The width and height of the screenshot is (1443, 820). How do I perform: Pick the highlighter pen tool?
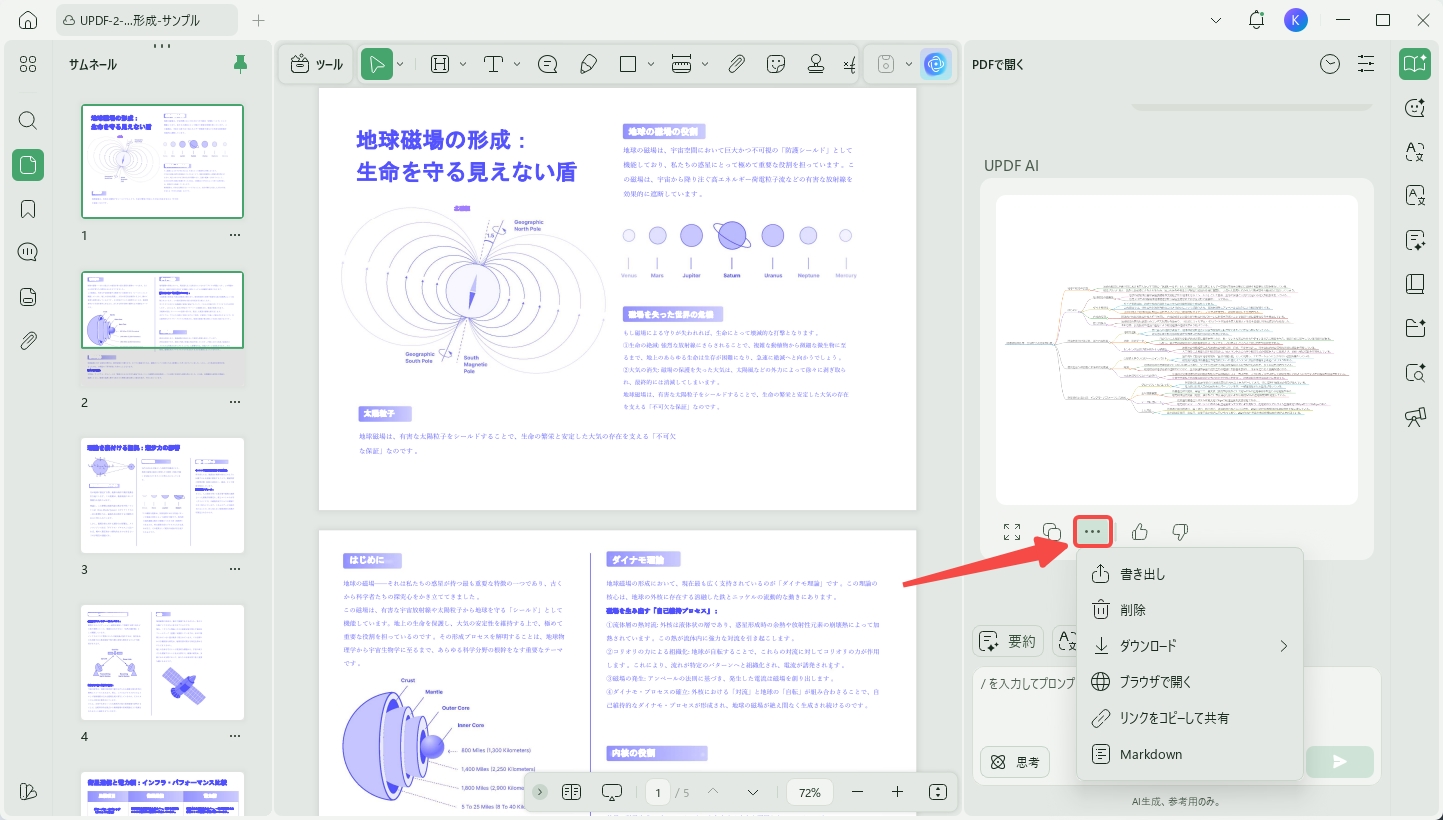[x=588, y=64]
